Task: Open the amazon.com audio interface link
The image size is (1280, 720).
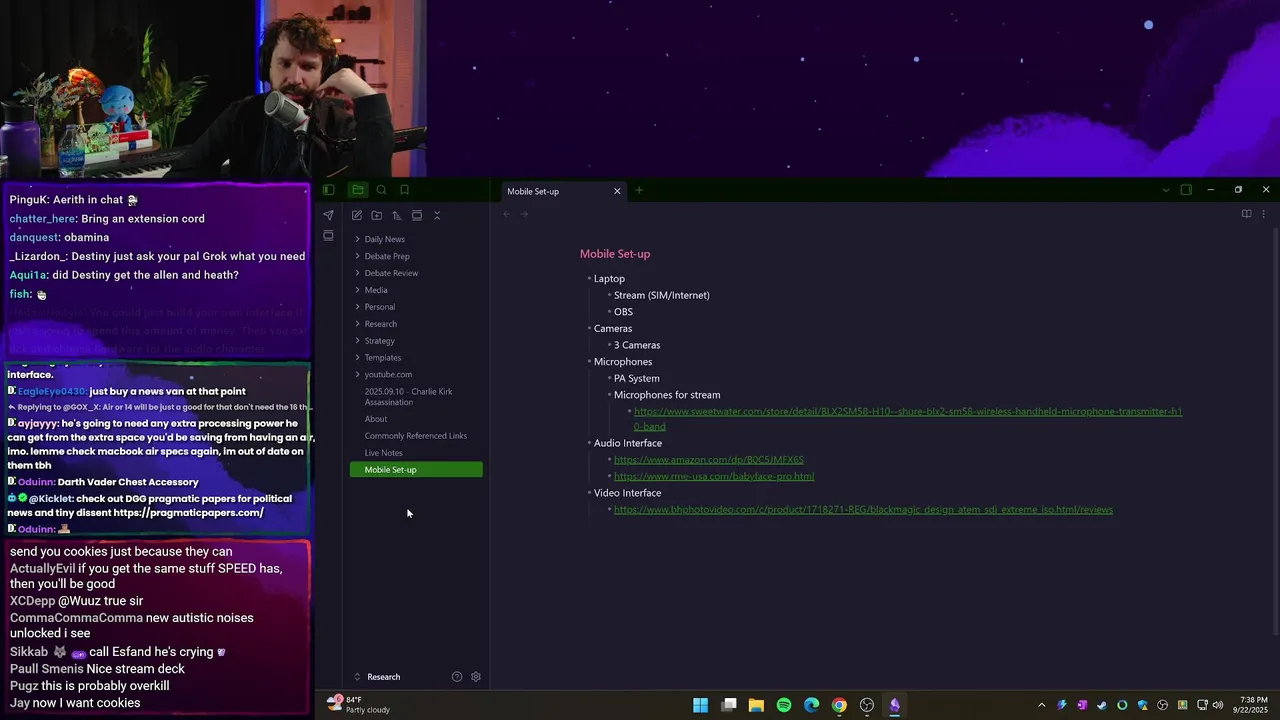Action: click(x=709, y=460)
